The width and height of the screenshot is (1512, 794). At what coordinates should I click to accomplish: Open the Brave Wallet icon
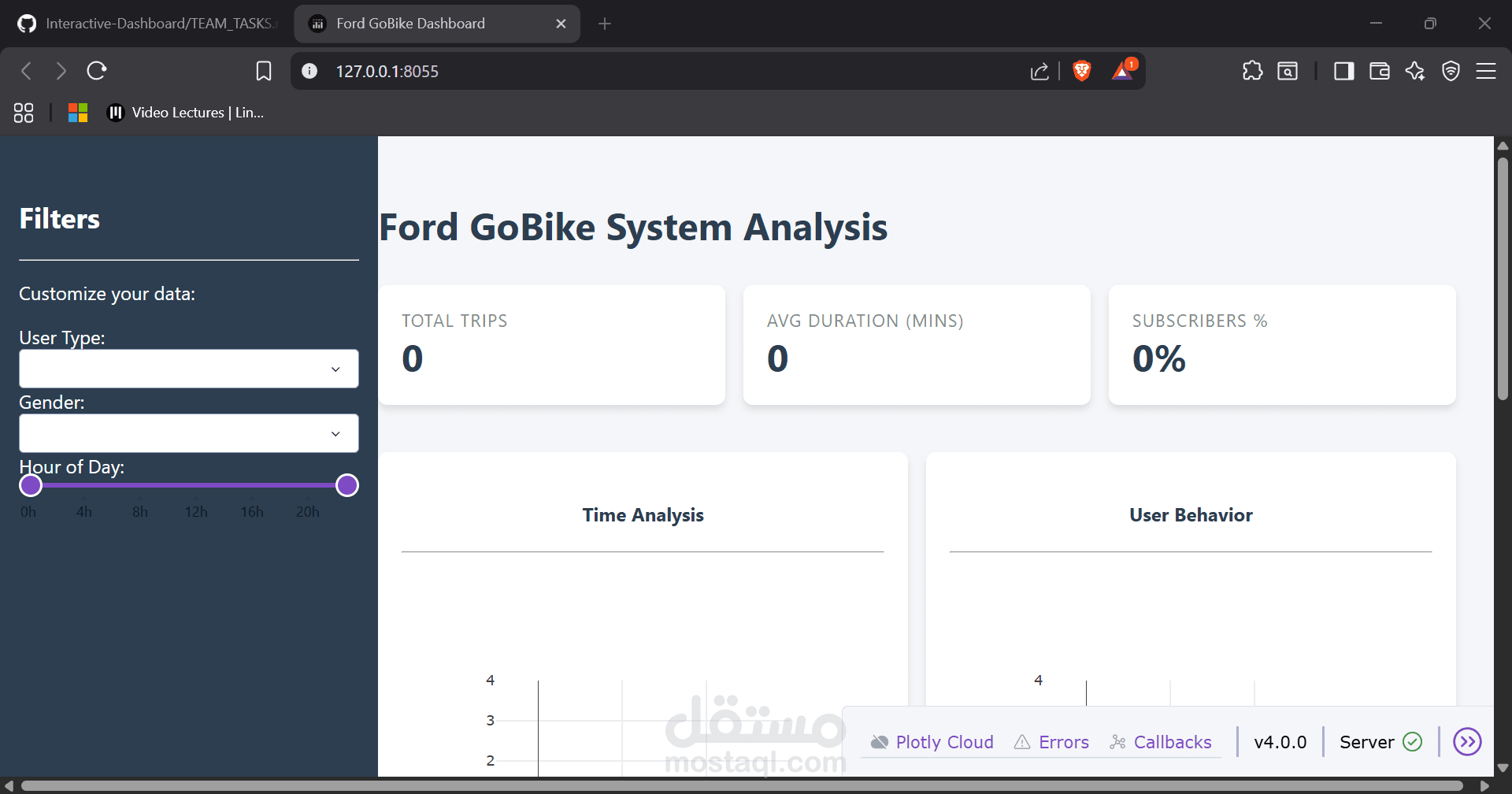pos(1379,71)
